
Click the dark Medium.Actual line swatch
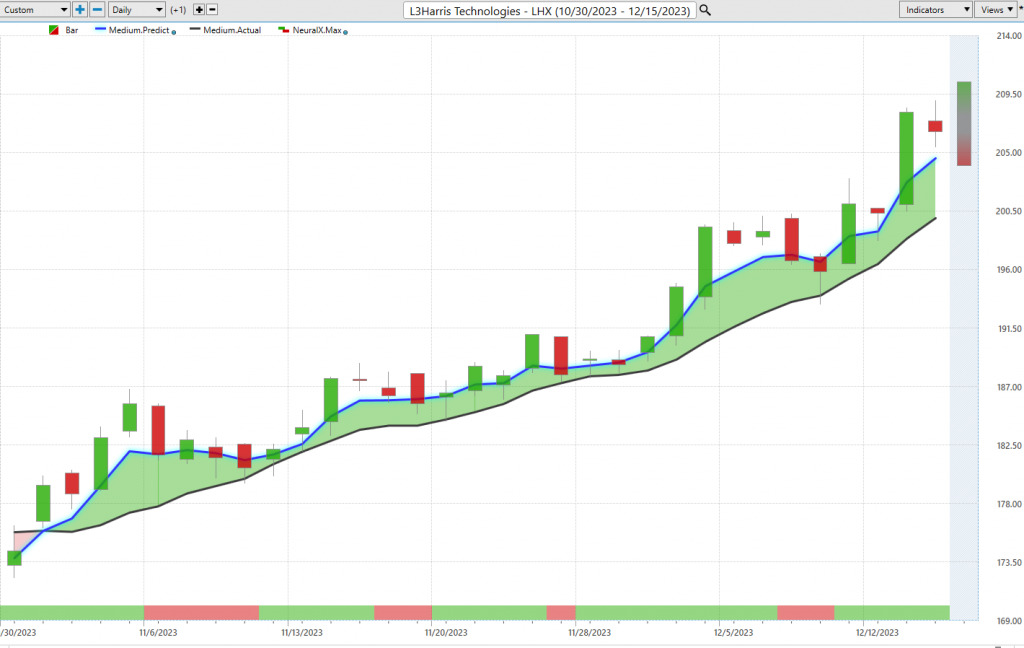pyautogui.click(x=195, y=29)
